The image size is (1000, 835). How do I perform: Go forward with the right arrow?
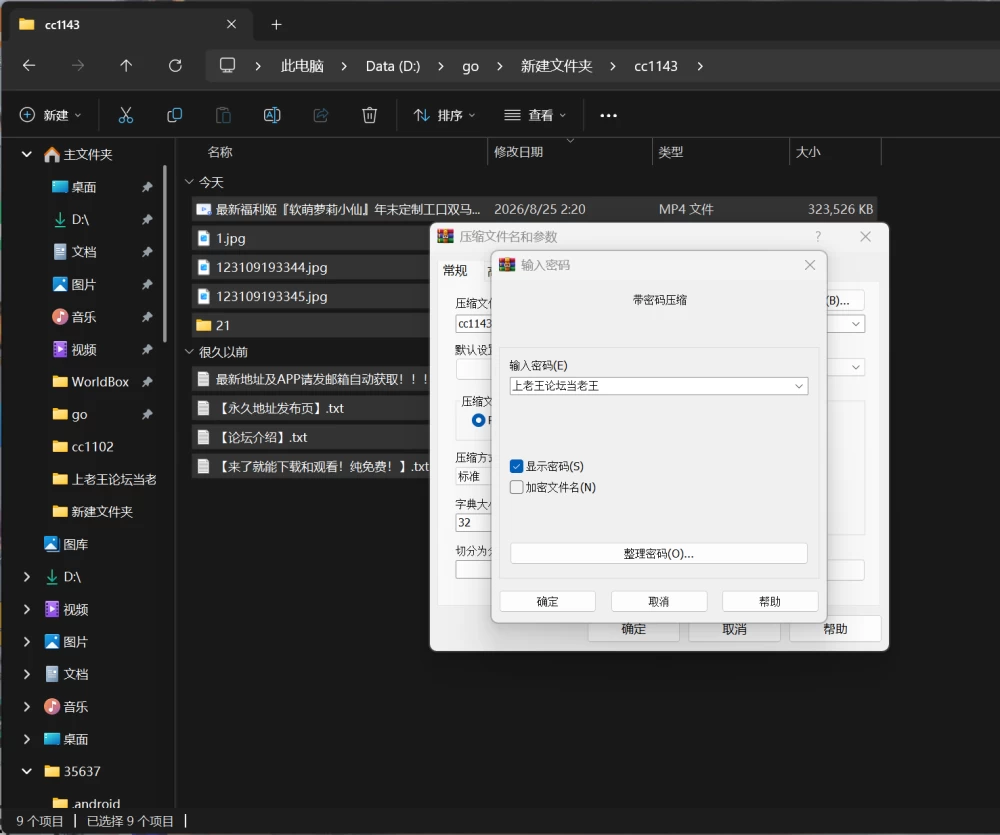pyautogui.click(x=77, y=66)
